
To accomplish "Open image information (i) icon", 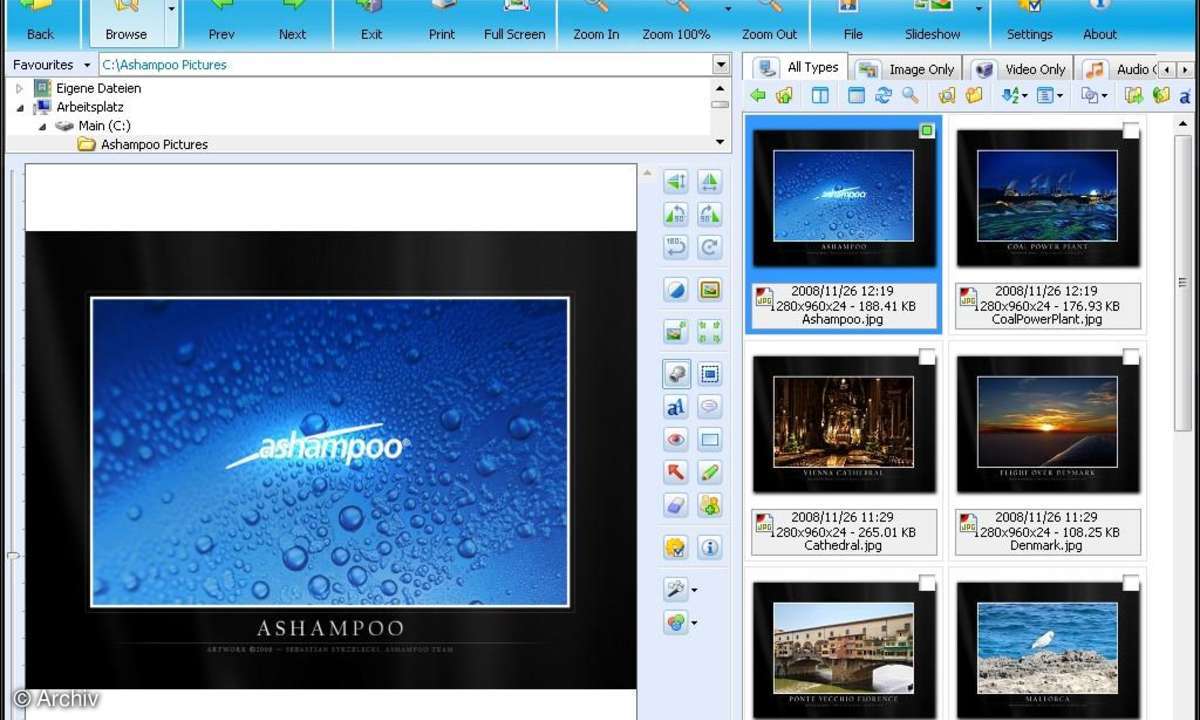I will coord(709,547).
